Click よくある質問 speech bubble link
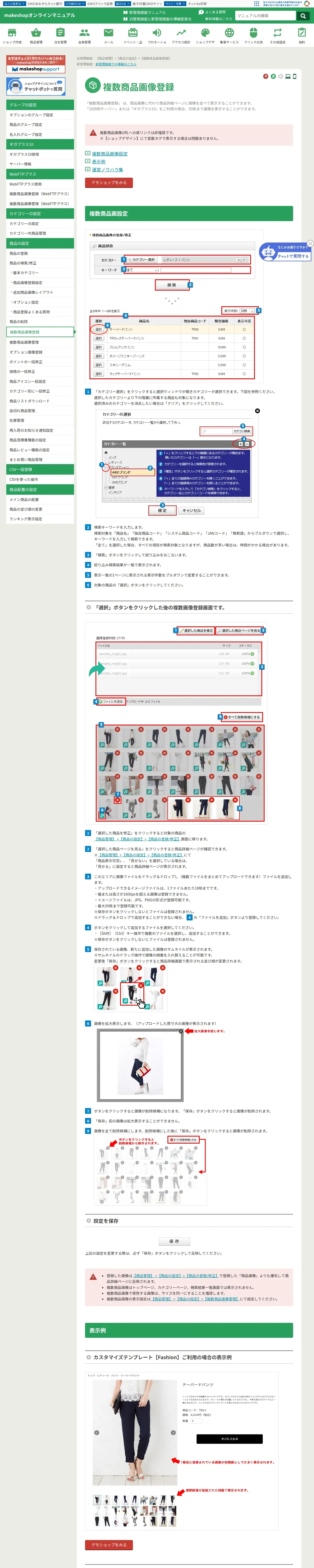Screen dimensions: 314x1568 coord(212,12)
